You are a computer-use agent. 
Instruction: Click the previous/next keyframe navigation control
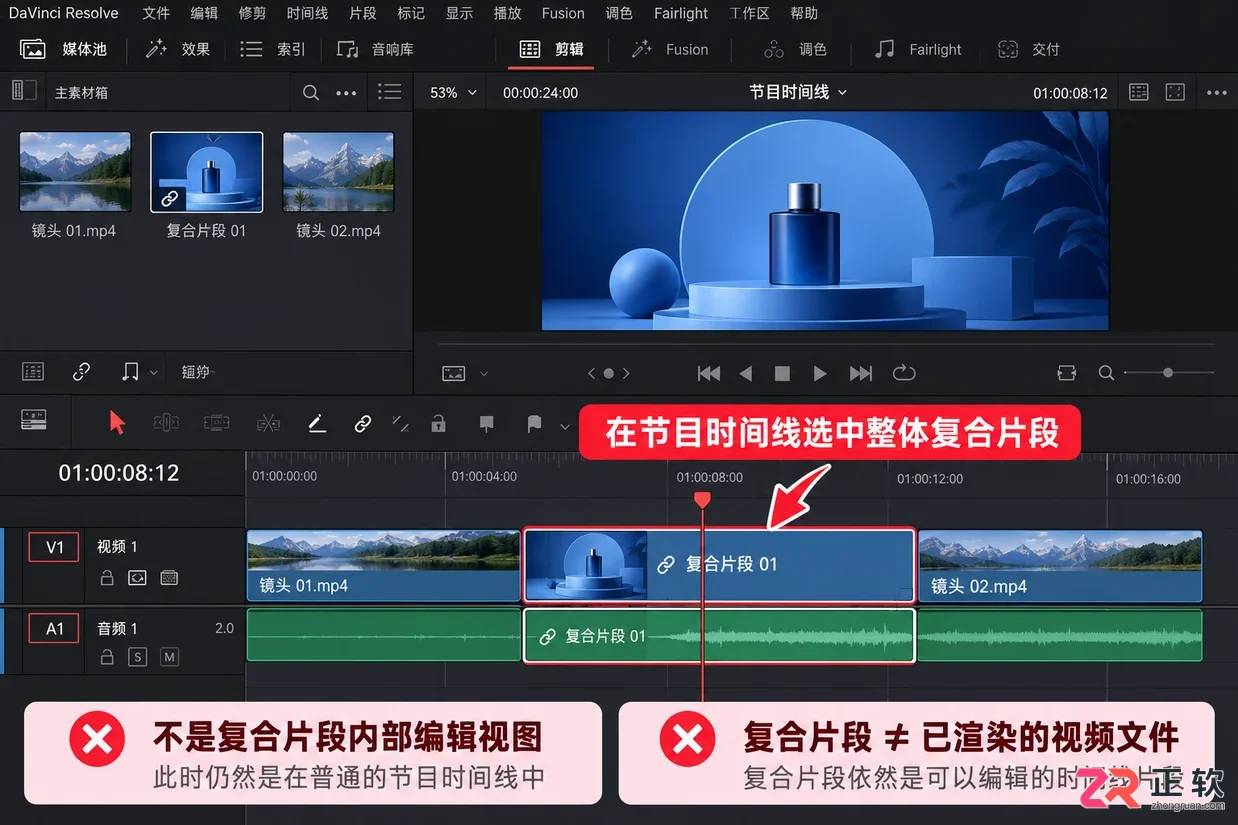[608, 373]
